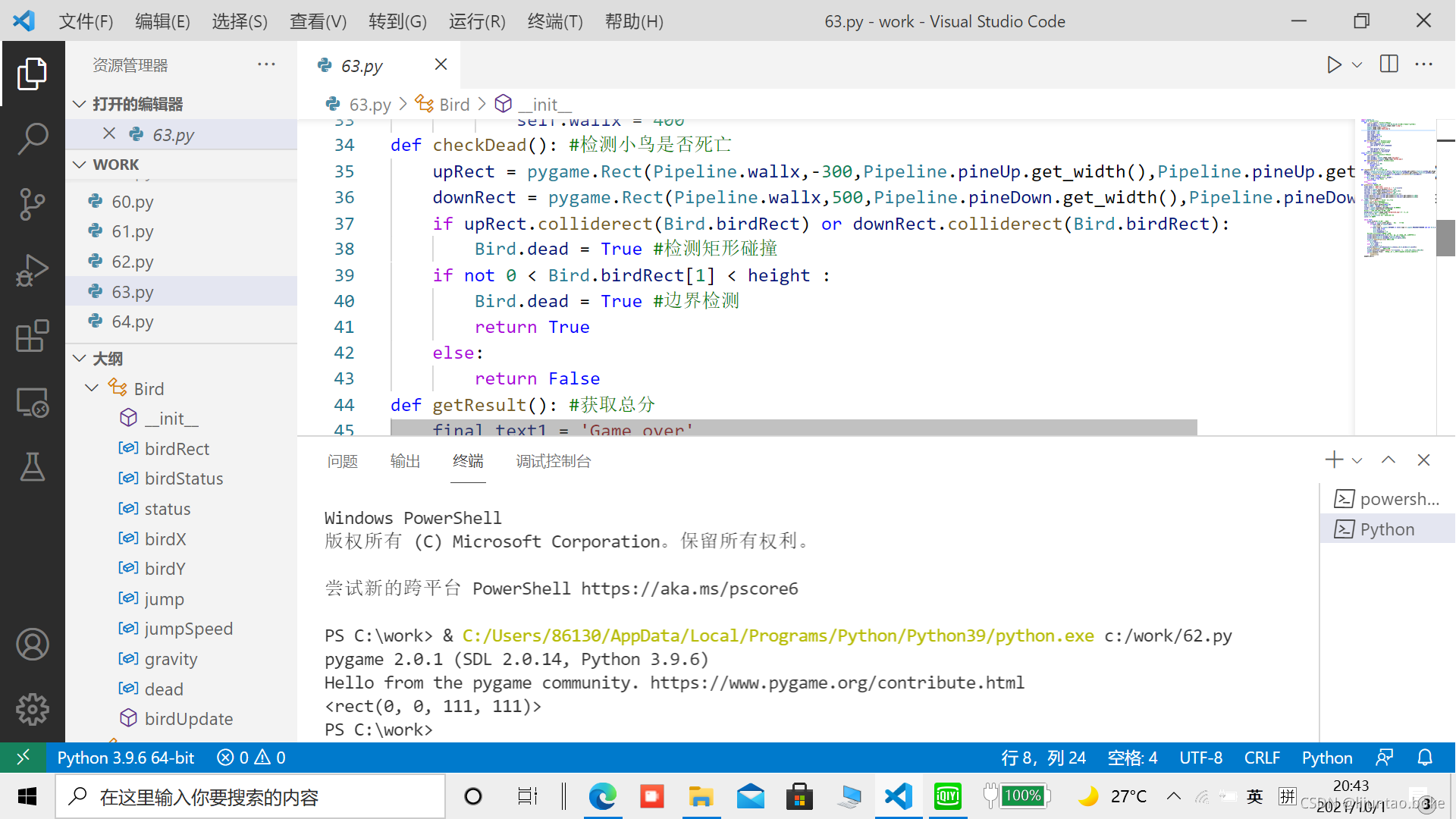The height and width of the screenshot is (819, 1456).
Task: Toggle the notifications bell in status bar
Action: (1425, 758)
